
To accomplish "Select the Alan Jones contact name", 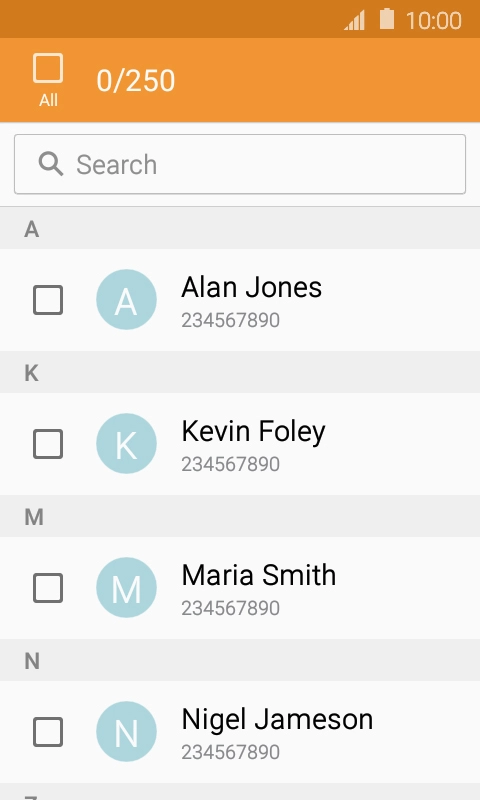I will point(251,287).
